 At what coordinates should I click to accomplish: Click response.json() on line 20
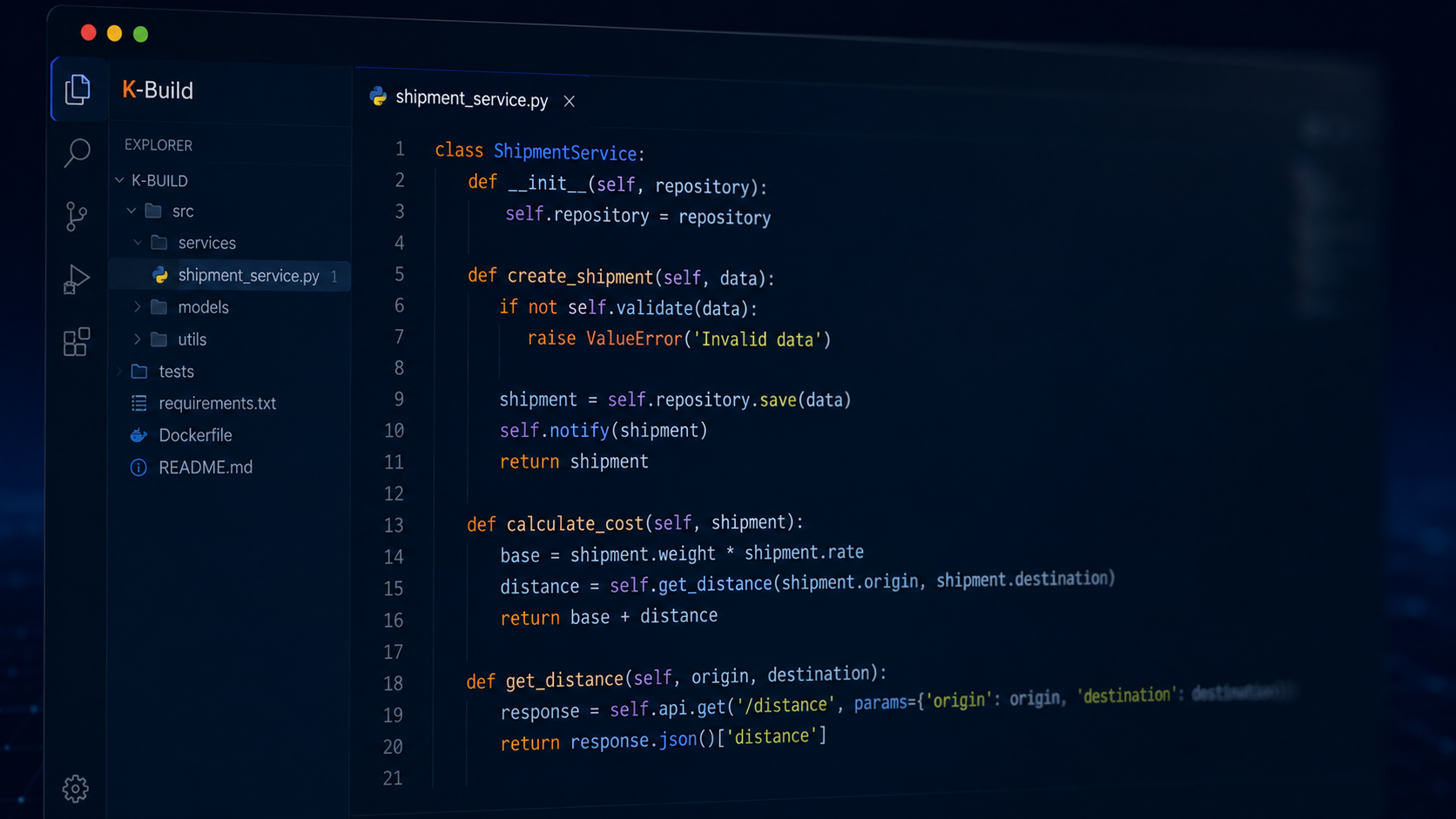[x=643, y=741]
